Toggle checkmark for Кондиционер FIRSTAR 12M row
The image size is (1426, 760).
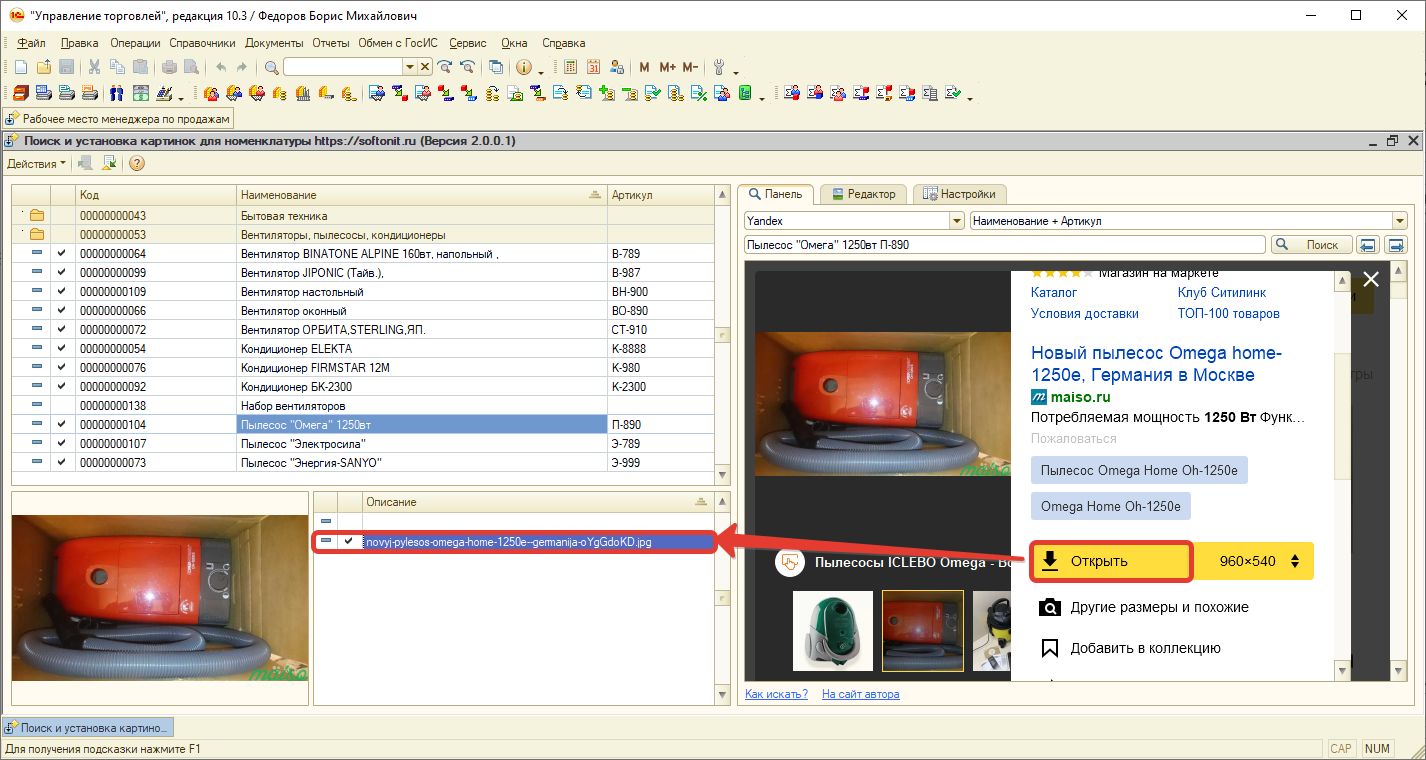[63, 368]
